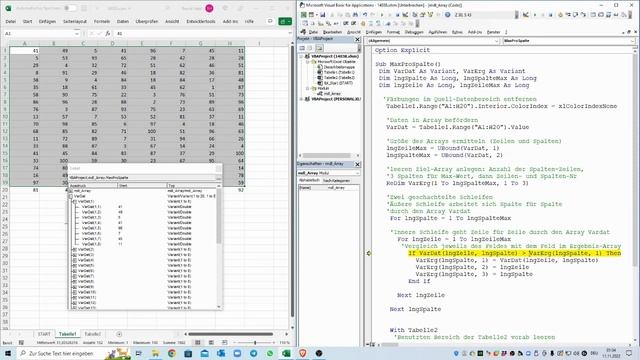Screen dimensions: 640x360
Task: Click the add new sheet plus button
Action: [119, 334]
